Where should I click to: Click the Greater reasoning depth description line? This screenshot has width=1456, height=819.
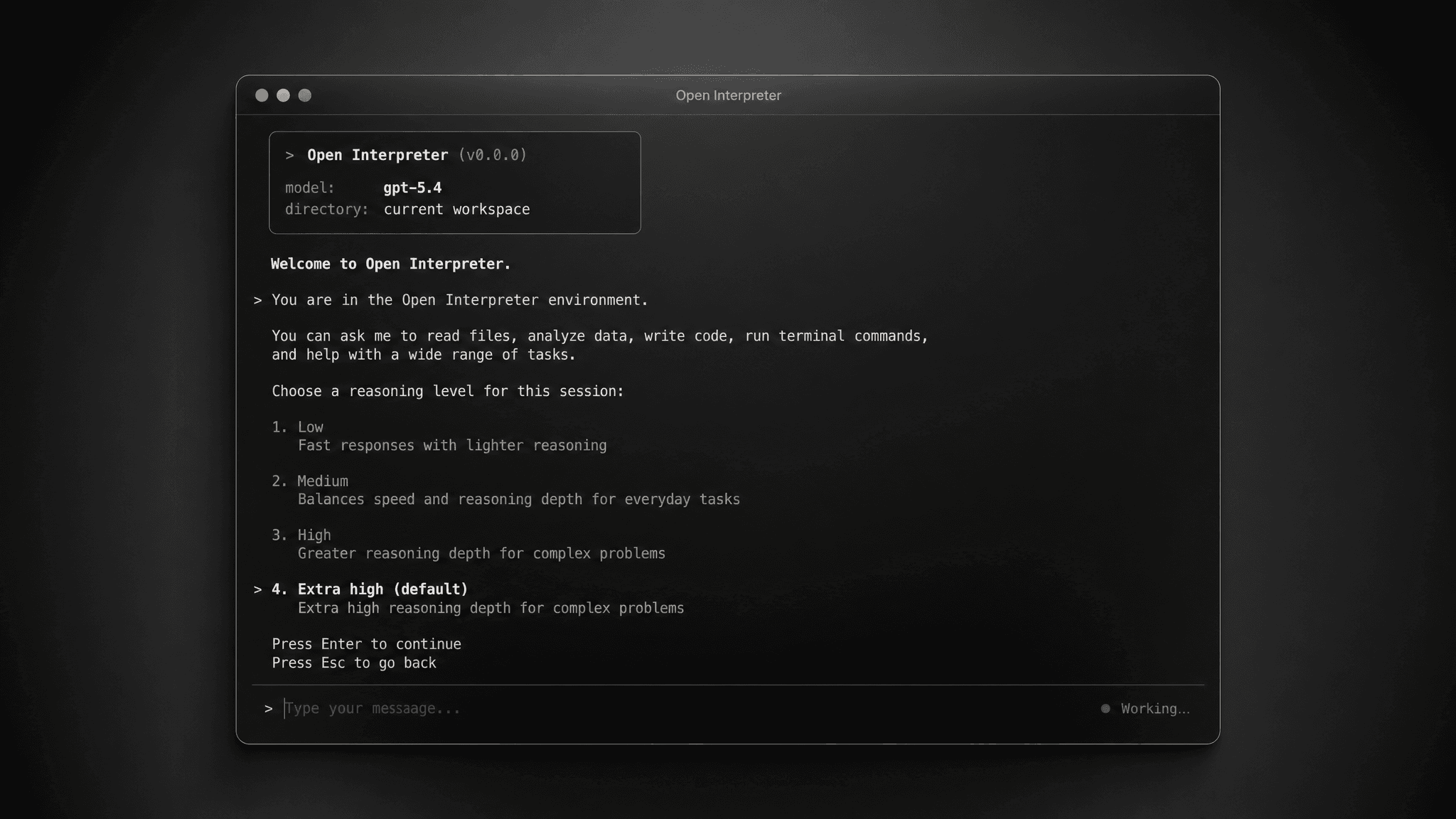coord(481,553)
